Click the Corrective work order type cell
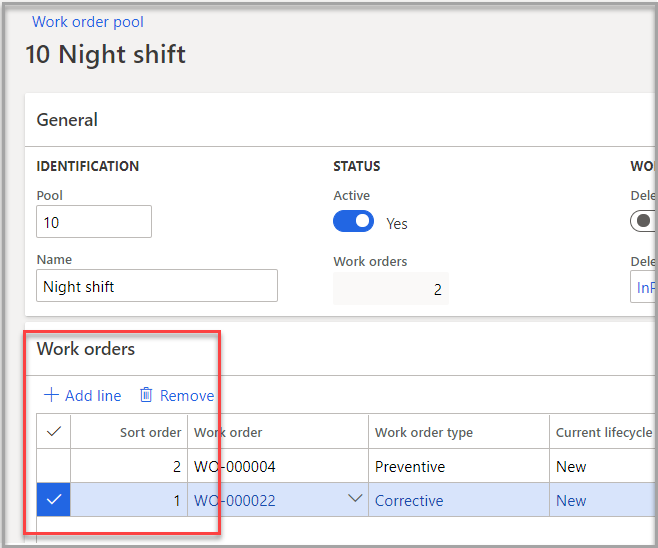Viewport: 658px width, 548px height. coord(459,500)
